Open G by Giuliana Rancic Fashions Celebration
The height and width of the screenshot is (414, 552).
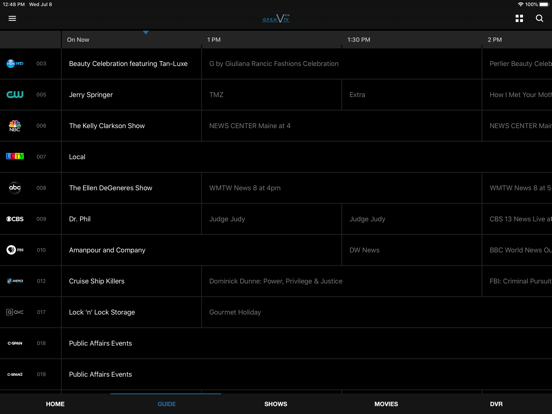pos(341,64)
